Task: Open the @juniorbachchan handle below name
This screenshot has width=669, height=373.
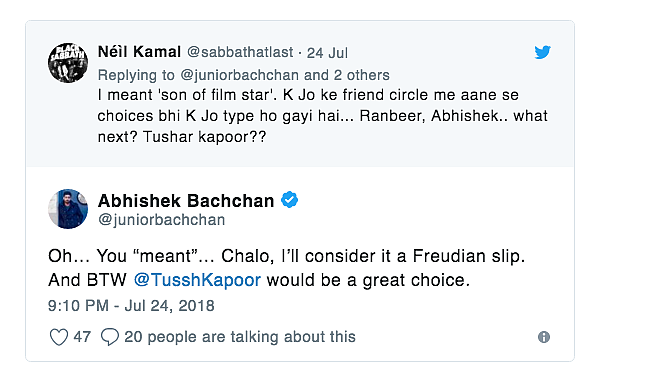Action: [162, 220]
